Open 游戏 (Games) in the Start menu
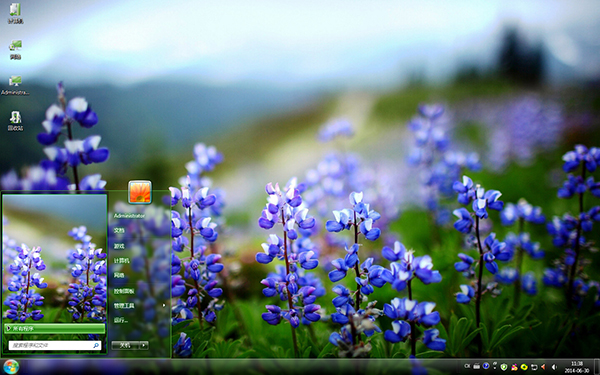Viewport: 600px width, 375px height. pyautogui.click(x=119, y=246)
